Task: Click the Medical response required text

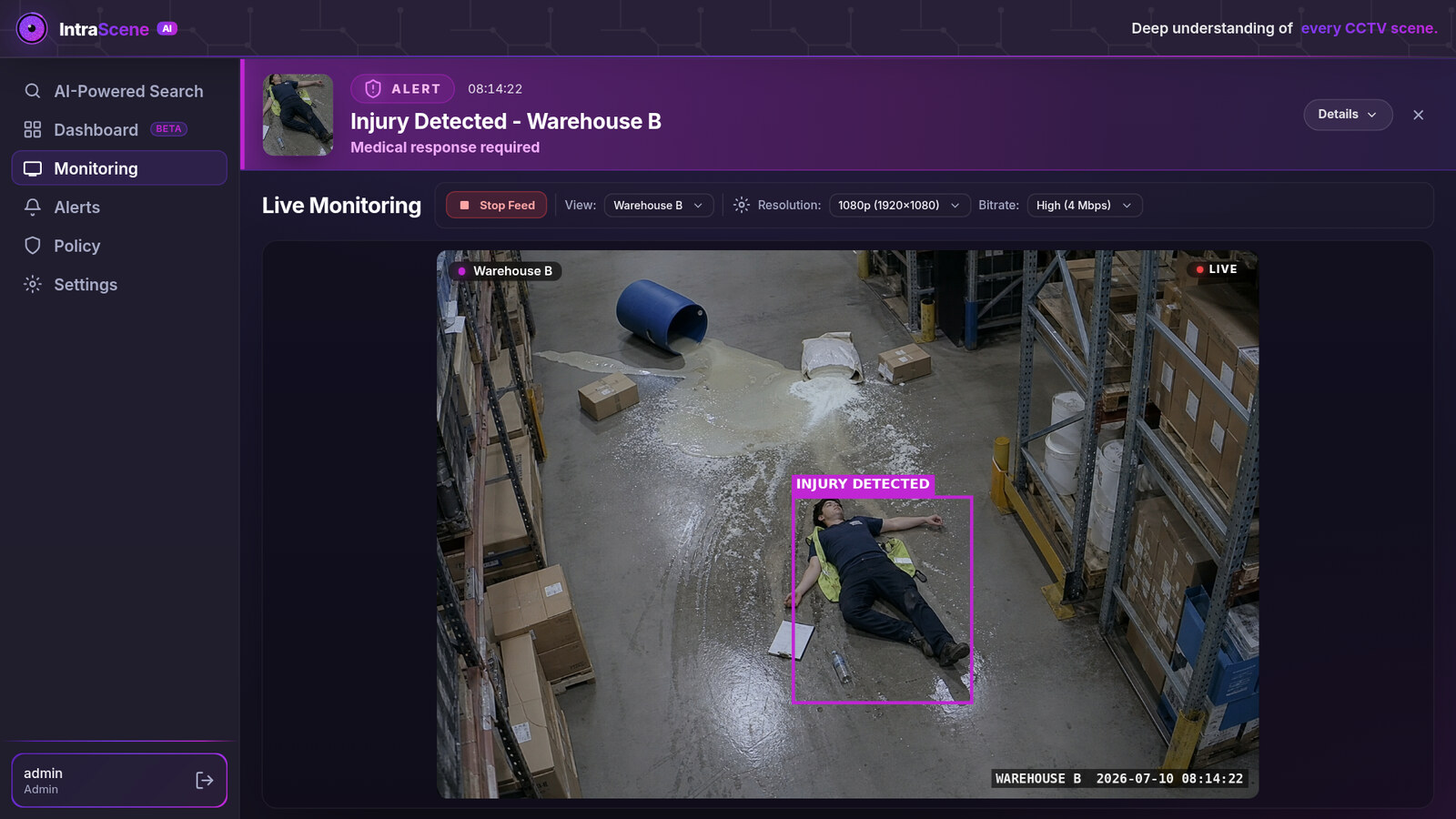Action: pos(445,147)
